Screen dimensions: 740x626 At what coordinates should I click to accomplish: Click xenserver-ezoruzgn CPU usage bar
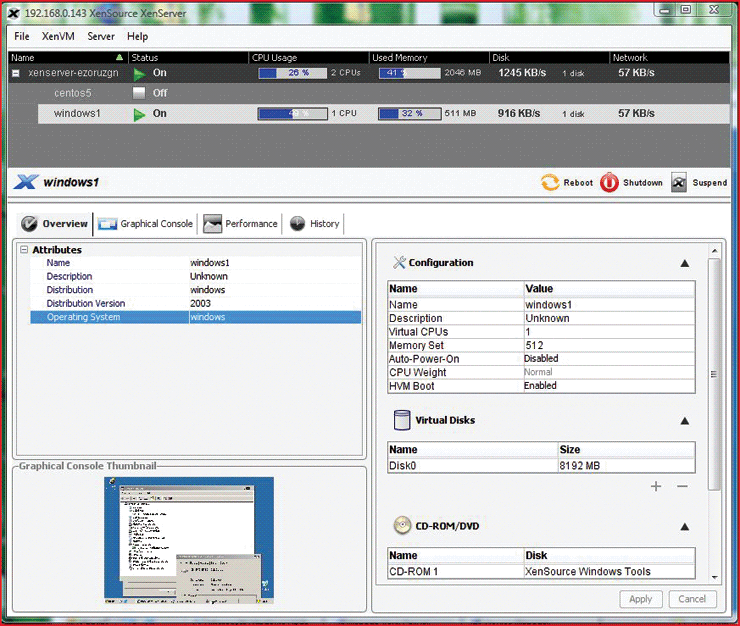coord(293,73)
